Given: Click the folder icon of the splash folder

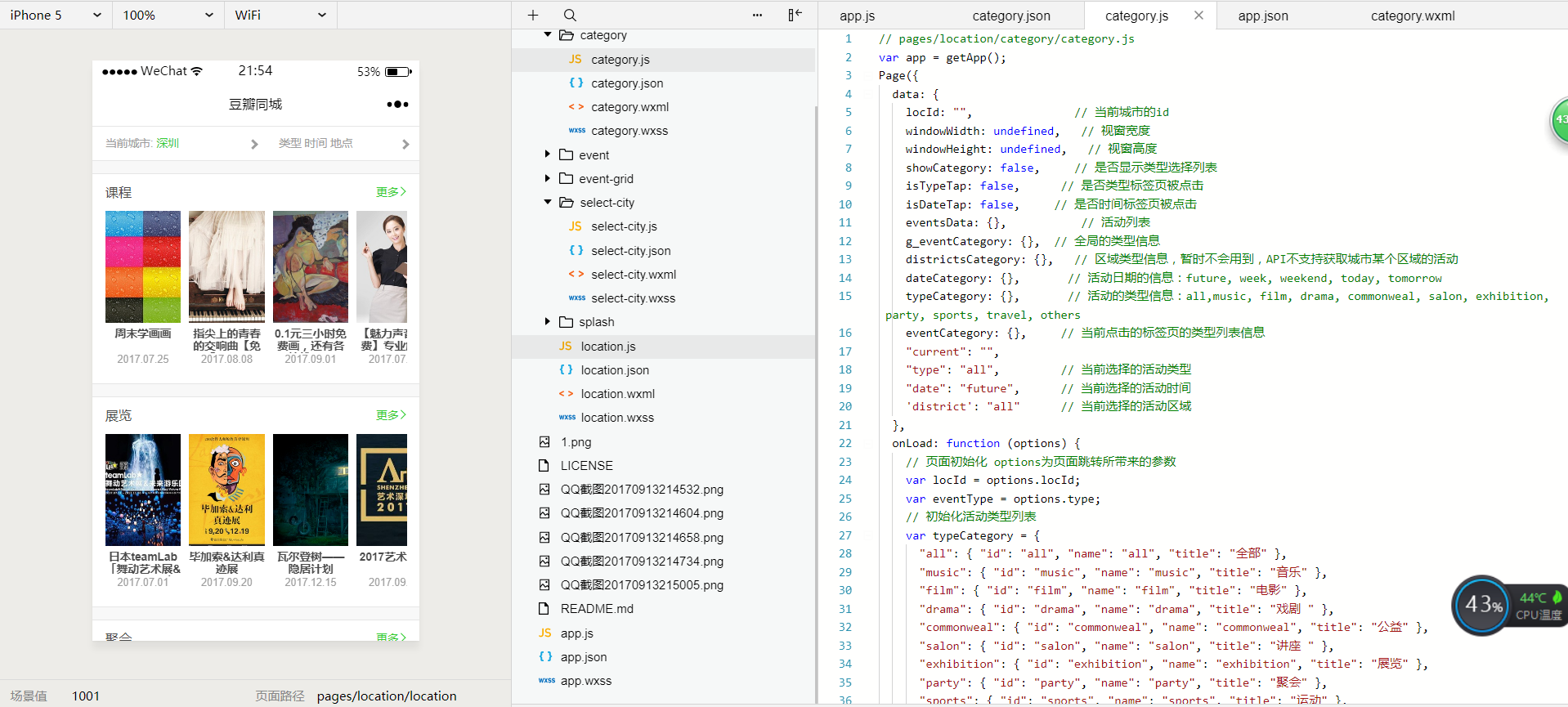Looking at the screenshot, I should 566,322.
